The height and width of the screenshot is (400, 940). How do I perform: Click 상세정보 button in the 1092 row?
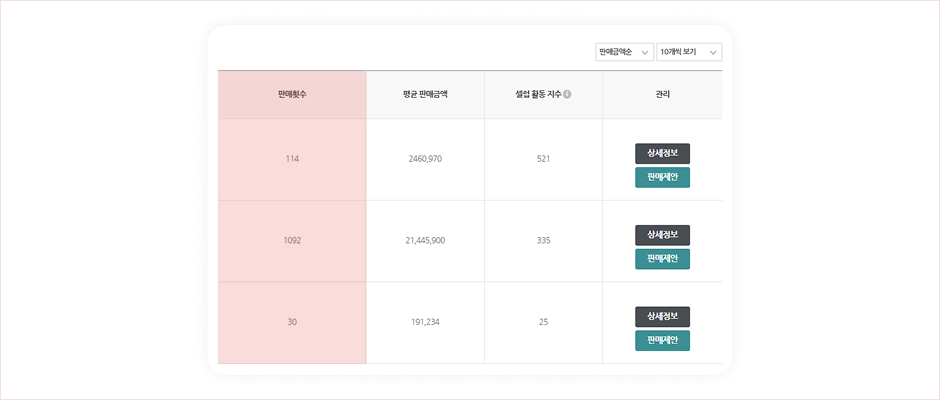(662, 235)
